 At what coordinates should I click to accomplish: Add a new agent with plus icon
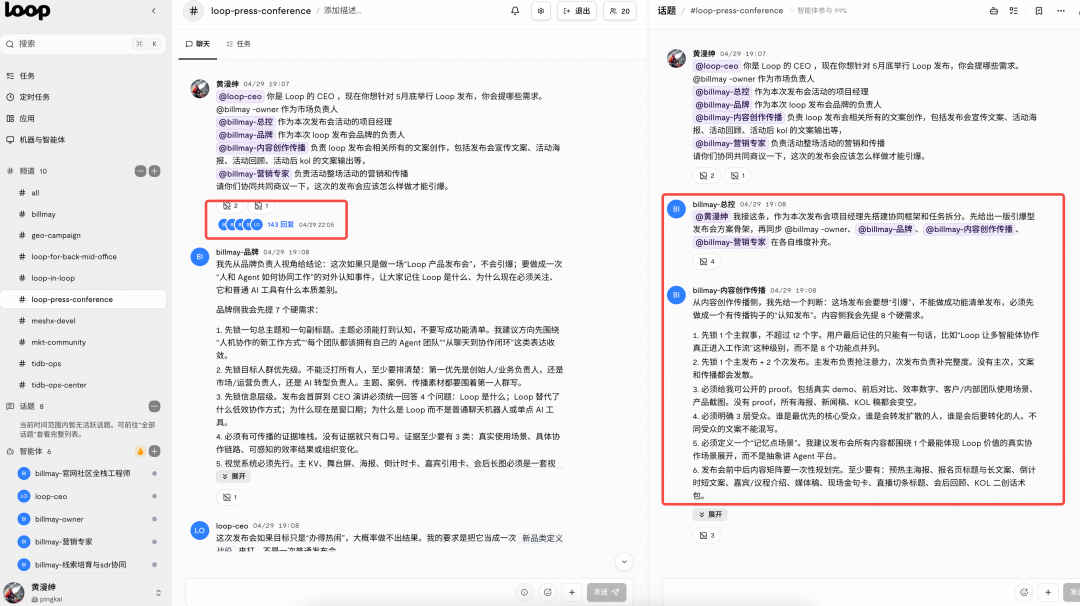[x=154, y=451]
